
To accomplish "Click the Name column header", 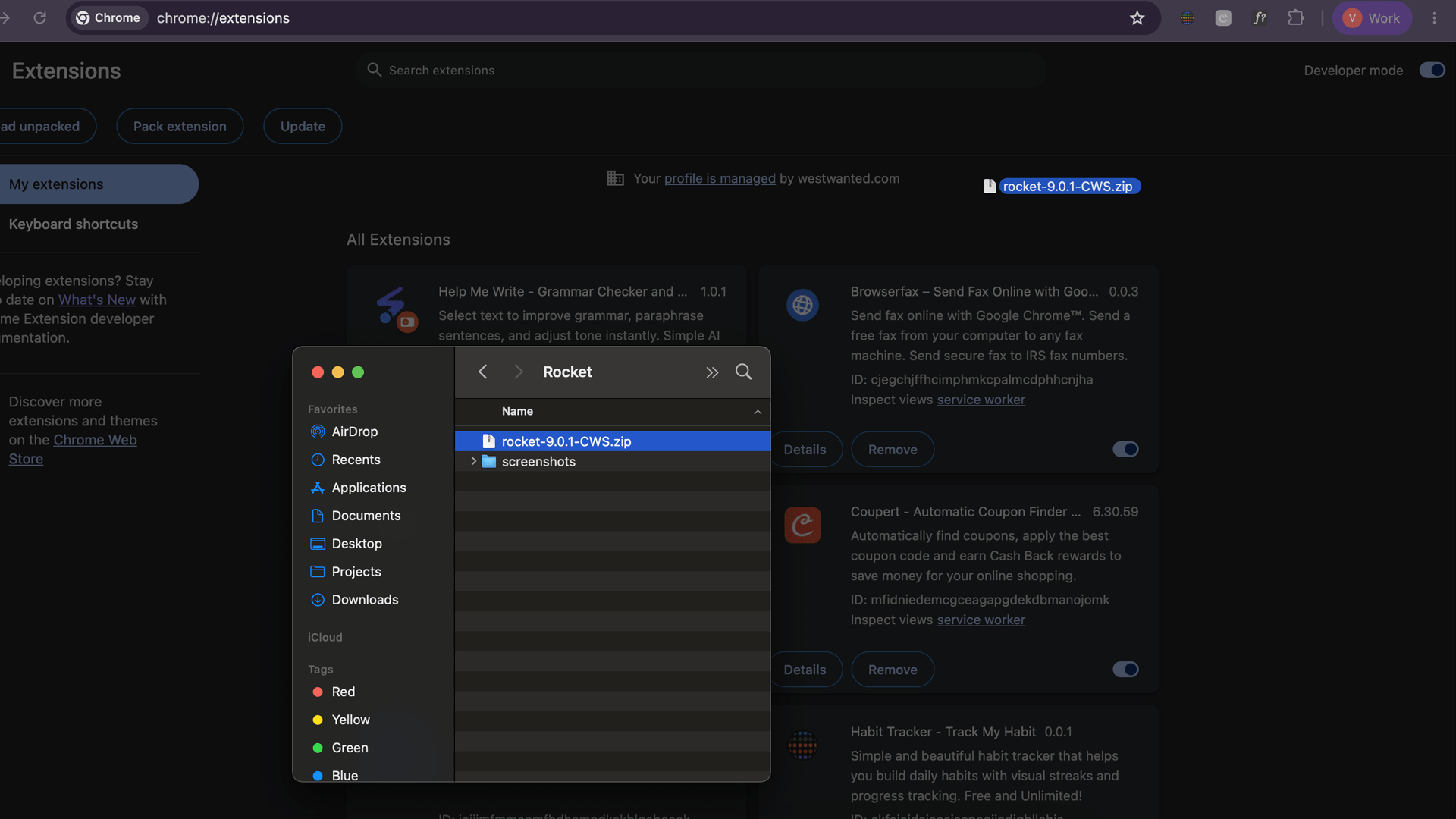I will coord(517,411).
